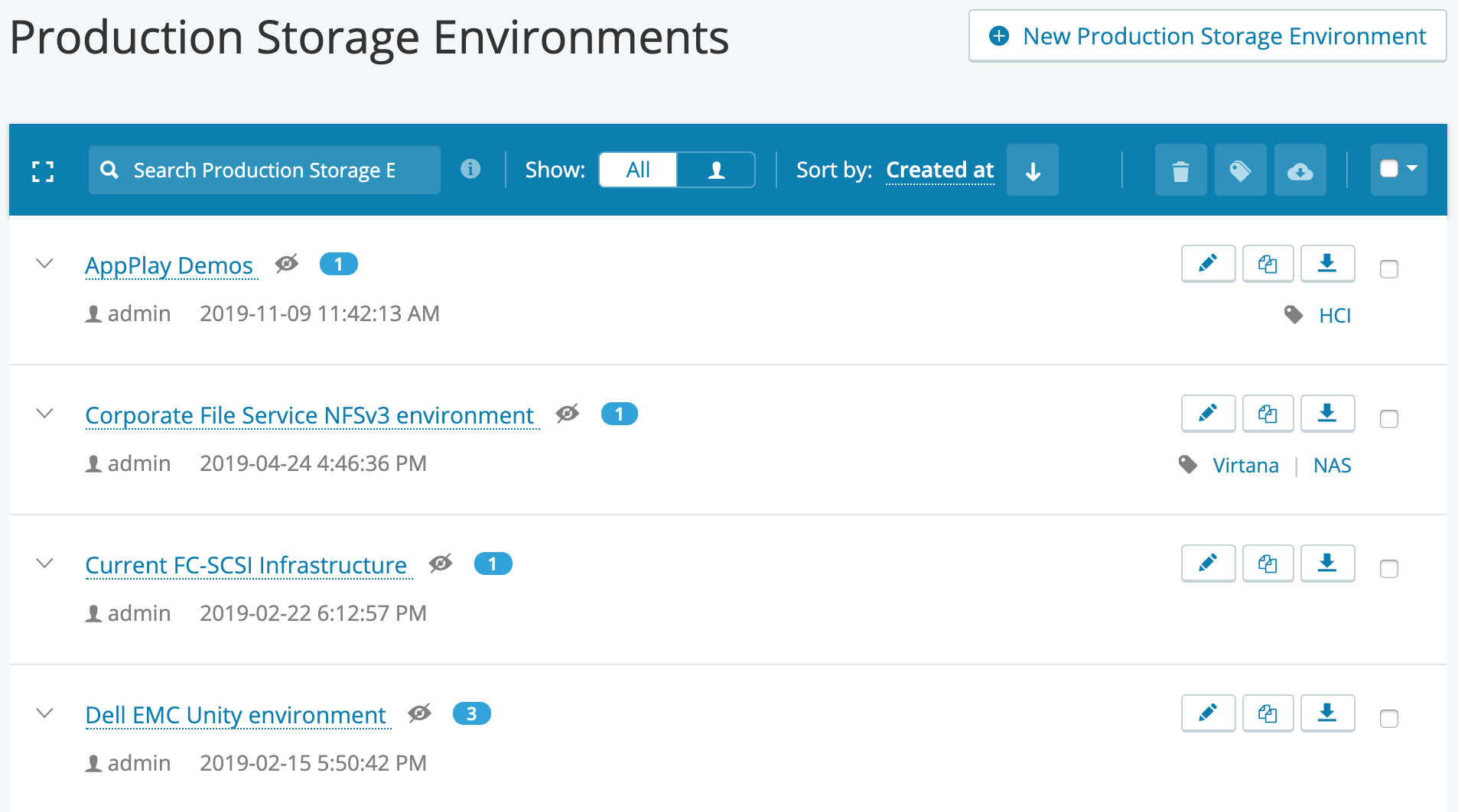Toggle visibility eye for Dell EMC Unity
The image size is (1458, 812).
tap(419, 713)
